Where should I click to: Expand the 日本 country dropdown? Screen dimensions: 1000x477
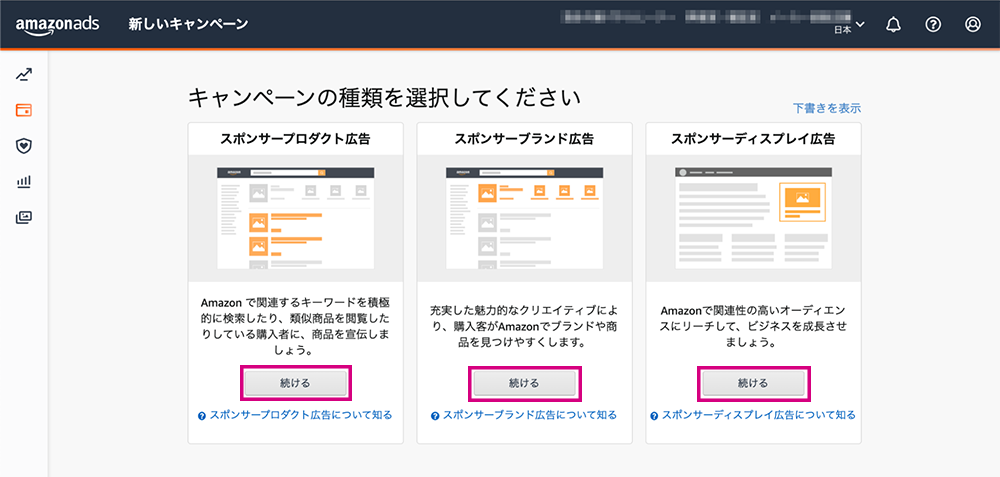[x=848, y=26]
